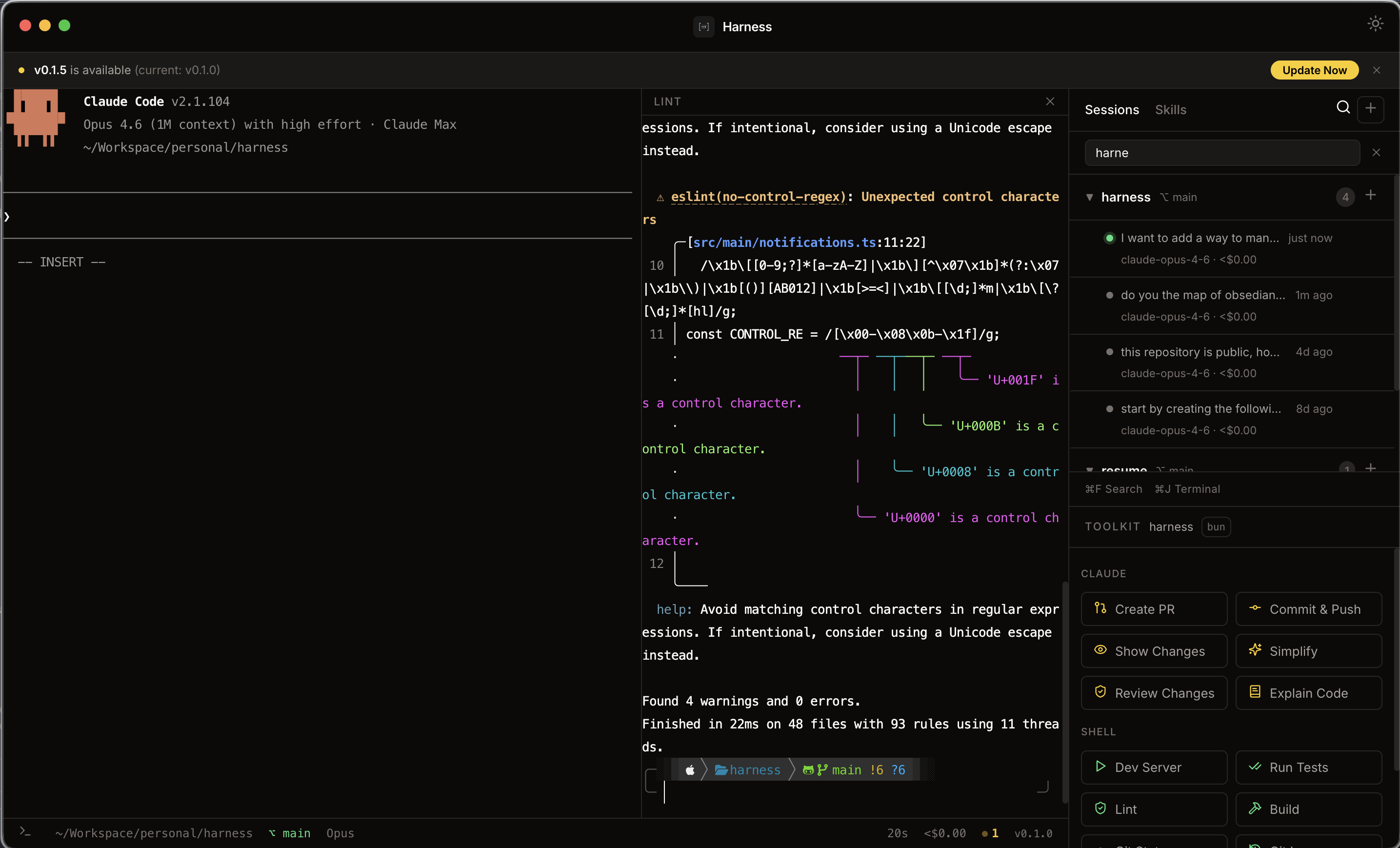The width and height of the screenshot is (1400, 848).
Task: Click the Harness title icon
Action: tap(703, 27)
